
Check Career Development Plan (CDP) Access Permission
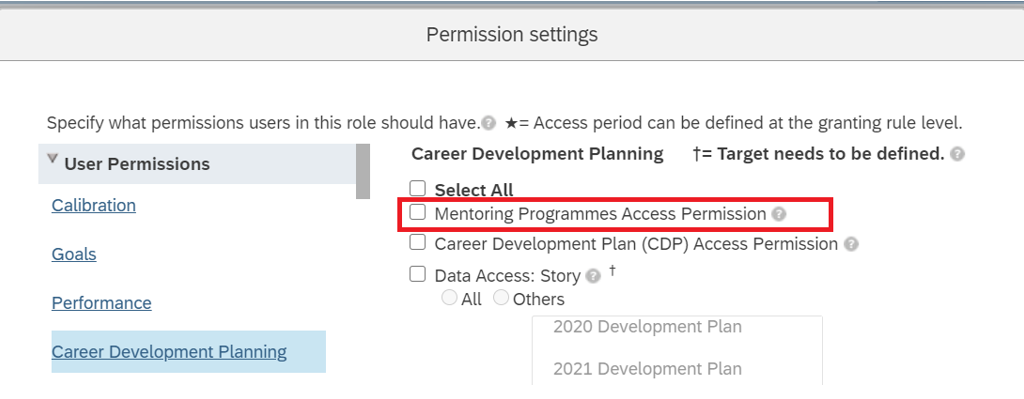point(417,242)
